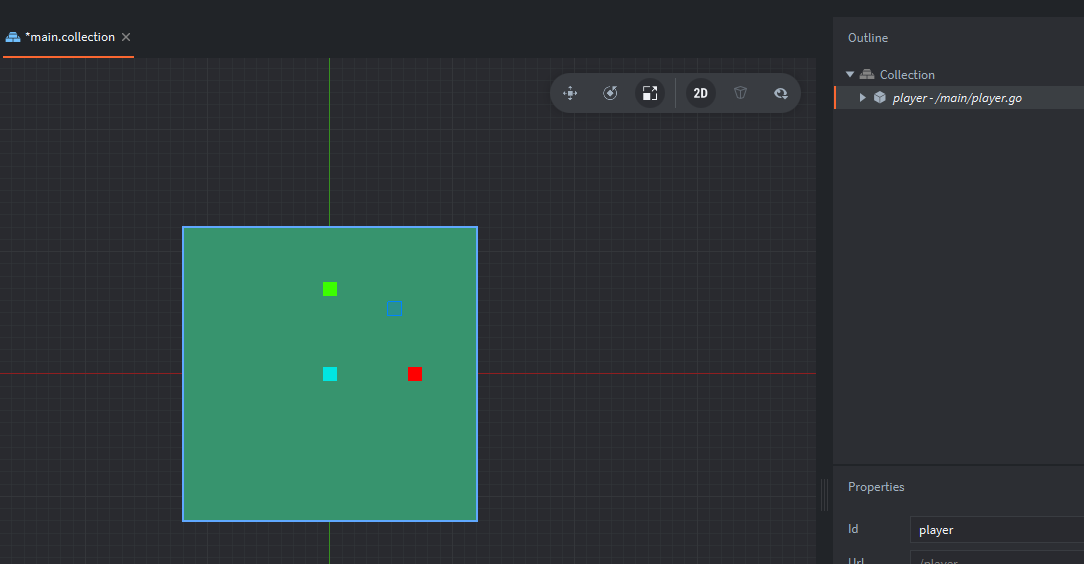Click the cyan center scale handle
Viewport: 1084px width, 564px height.
coord(330,374)
